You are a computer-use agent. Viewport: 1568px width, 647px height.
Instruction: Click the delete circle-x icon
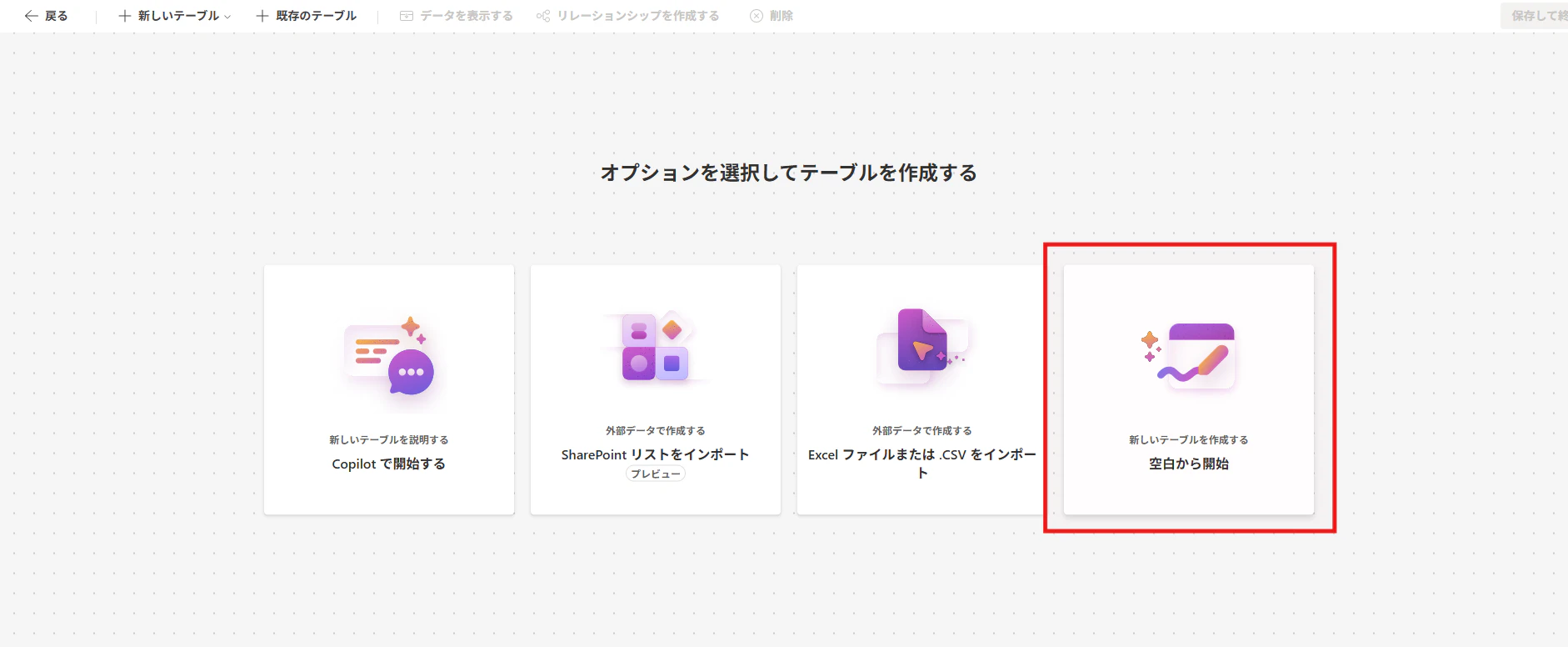point(757,16)
